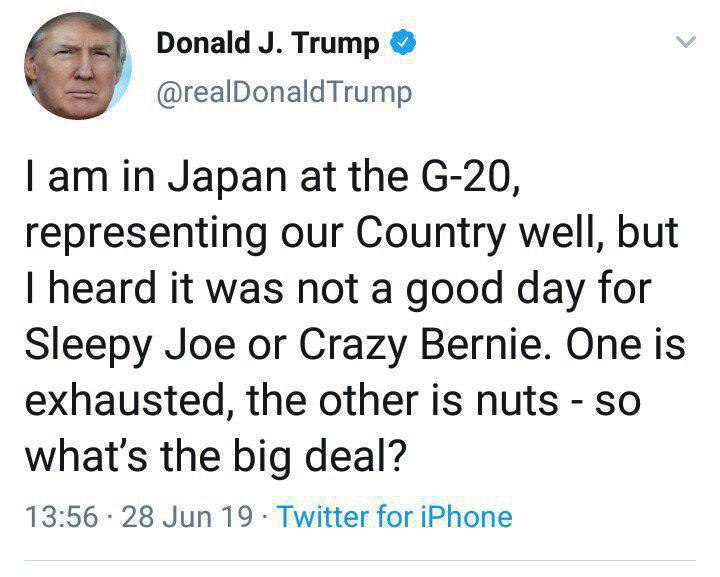Click the "Twitter for iPhone" source link
The height and width of the screenshot is (577, 720).
pos(393,517)
